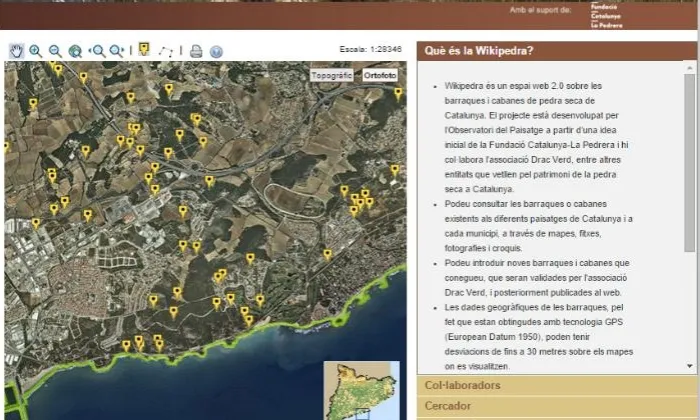
Task: Select the add marker pin tool
Action: point(144,49)
